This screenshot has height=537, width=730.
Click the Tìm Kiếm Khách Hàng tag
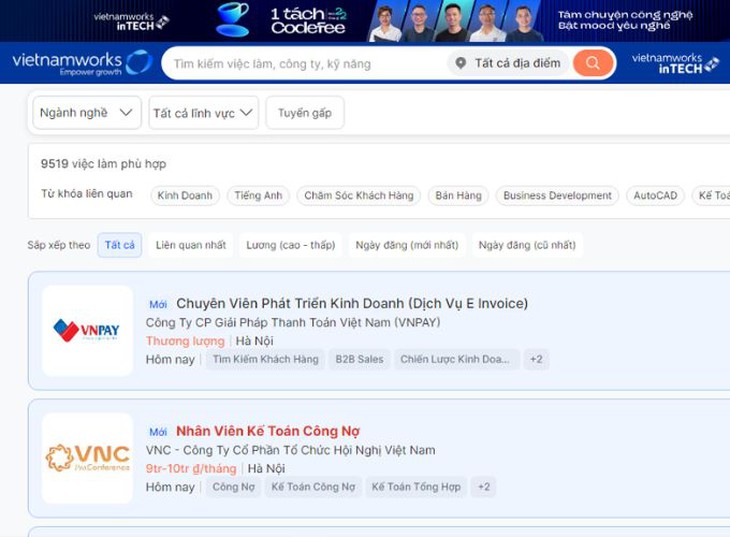[265, 359]
